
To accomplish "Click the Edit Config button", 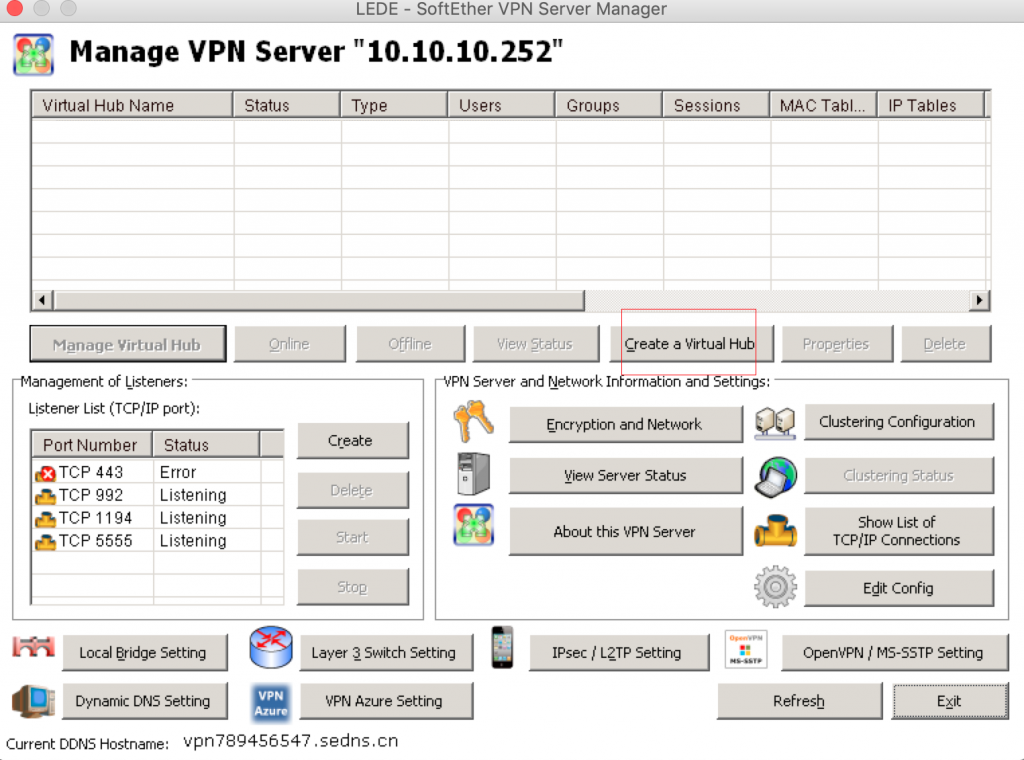I will (899, 588).
